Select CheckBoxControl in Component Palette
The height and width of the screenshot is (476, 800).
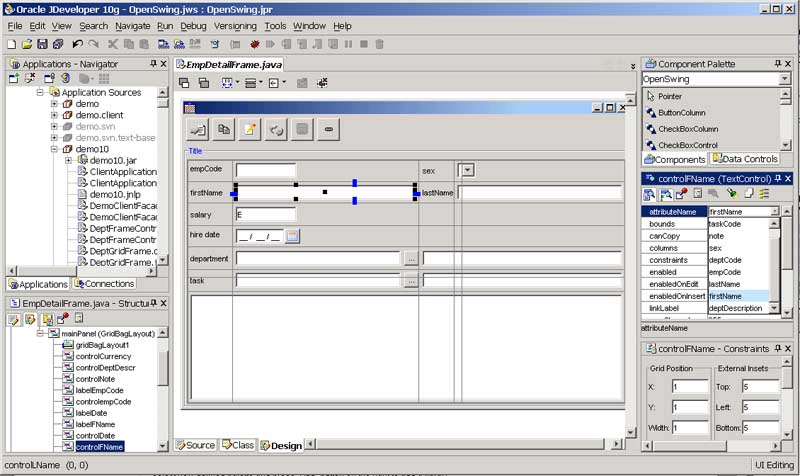pyautogui.click(x=688, y=145)
